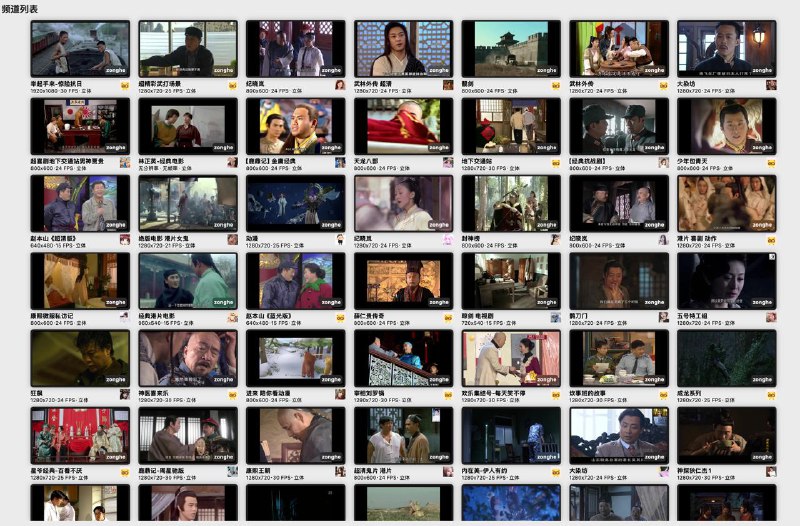Open the 地下交通站 video thumbnail
800x526 pixels.
(511, 127)
